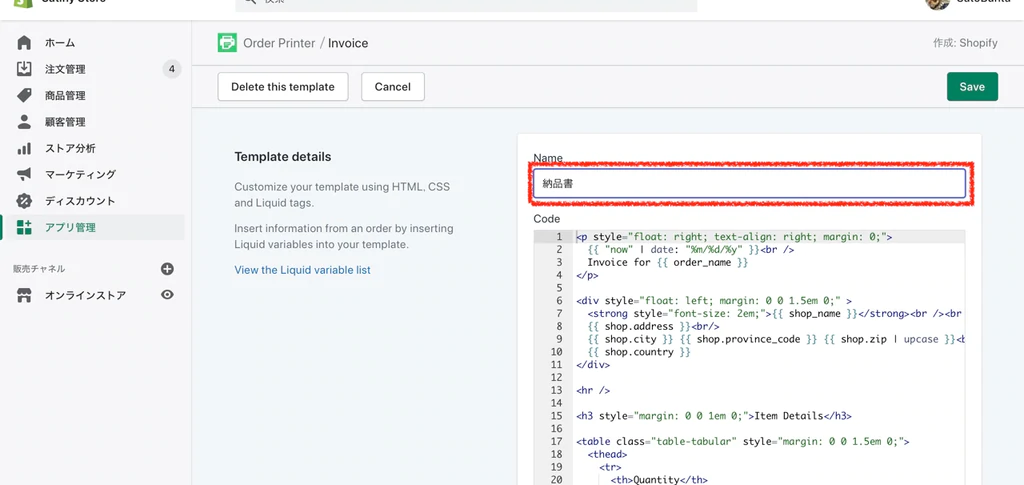This screenshot has height=485, width=1024.
Task: Click the products tag icon
Action: click(25, 96)
